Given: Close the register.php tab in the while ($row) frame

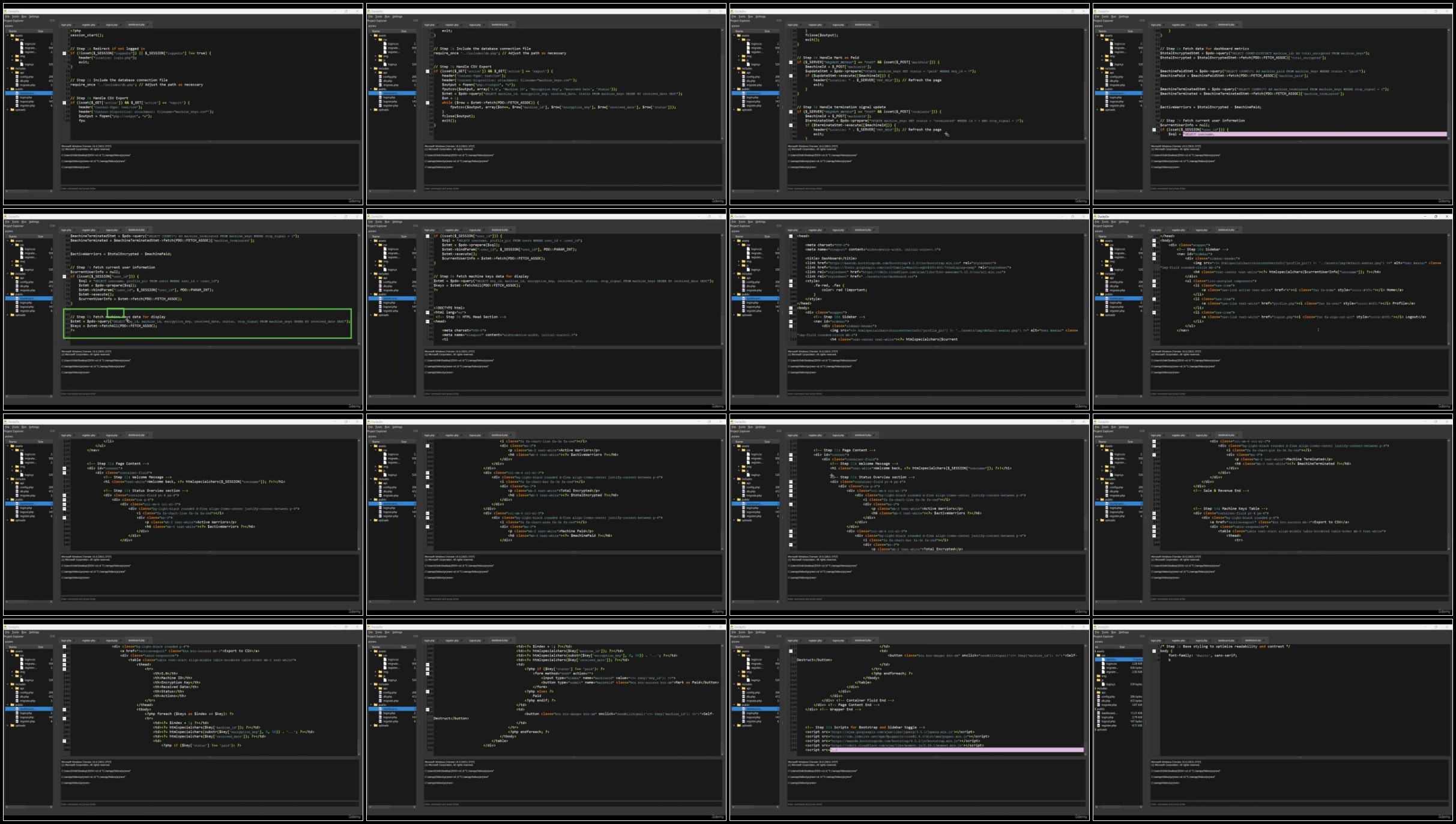Looking at the screenshot, I should (x=461, y=25).
